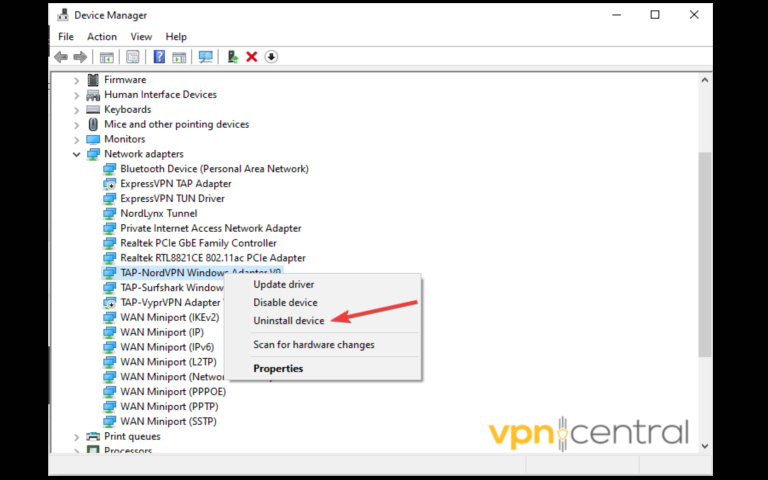Click the scan for hardware changes monitor icon
This screenshot has height=480, width=768.
click(x=206, y=57)
